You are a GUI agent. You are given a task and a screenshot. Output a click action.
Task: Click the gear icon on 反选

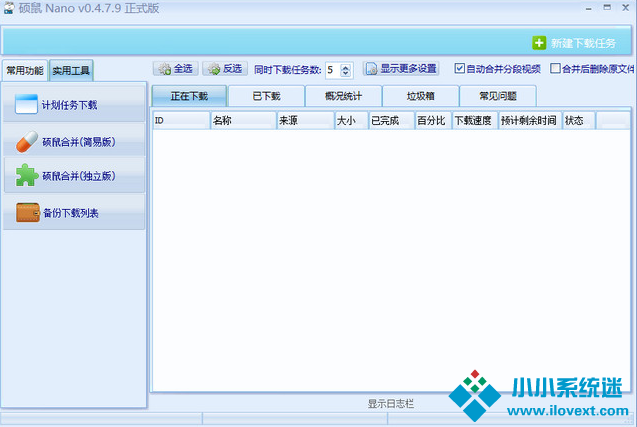(214, 69)
